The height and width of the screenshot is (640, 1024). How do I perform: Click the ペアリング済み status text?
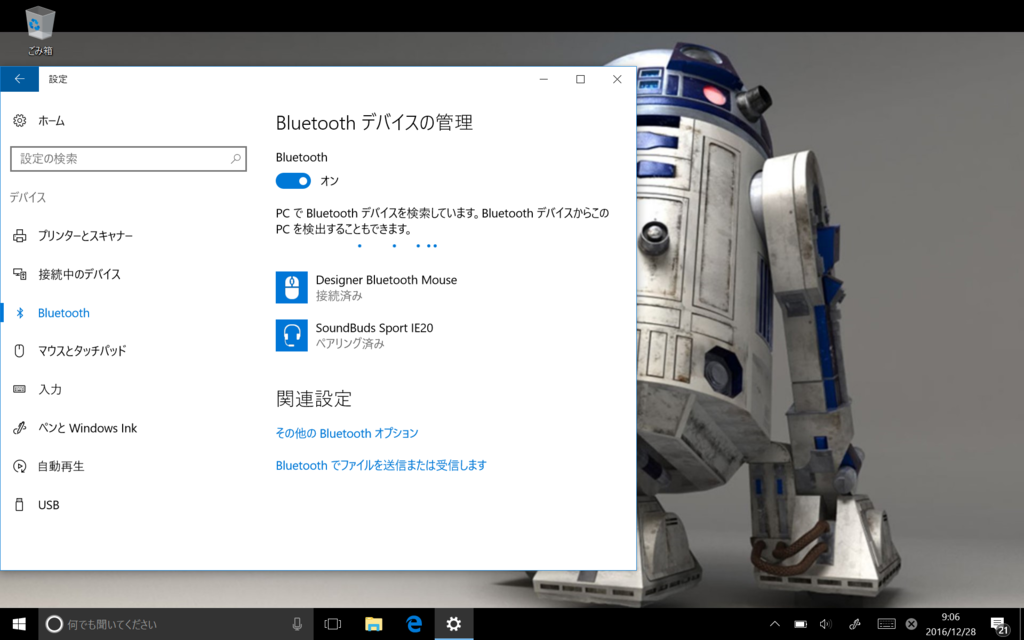[350, 344]
